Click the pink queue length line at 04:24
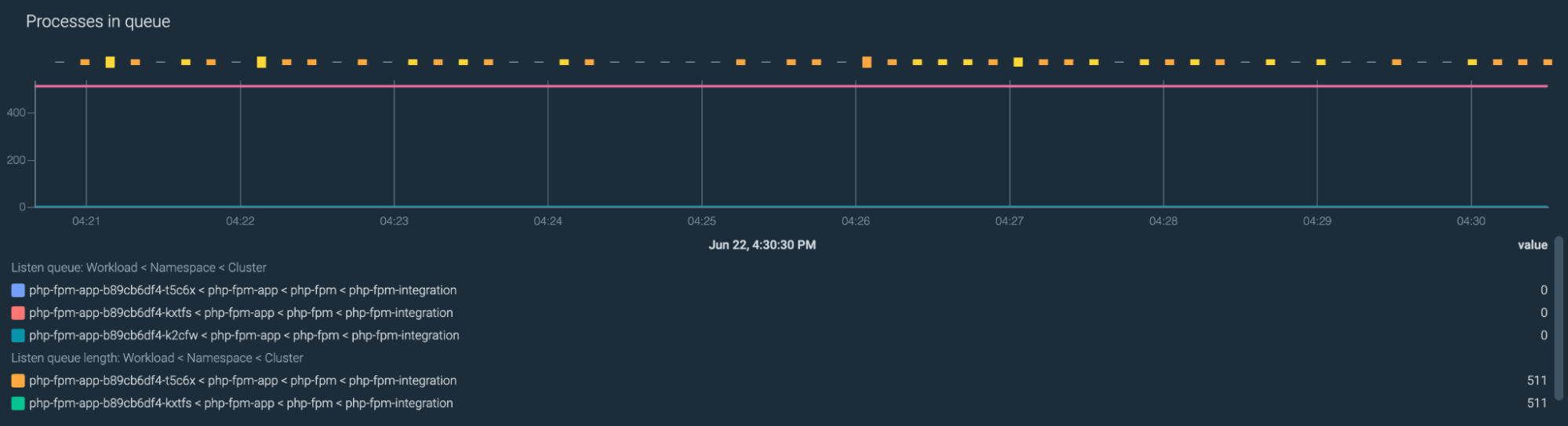 (x=548, y=86)
